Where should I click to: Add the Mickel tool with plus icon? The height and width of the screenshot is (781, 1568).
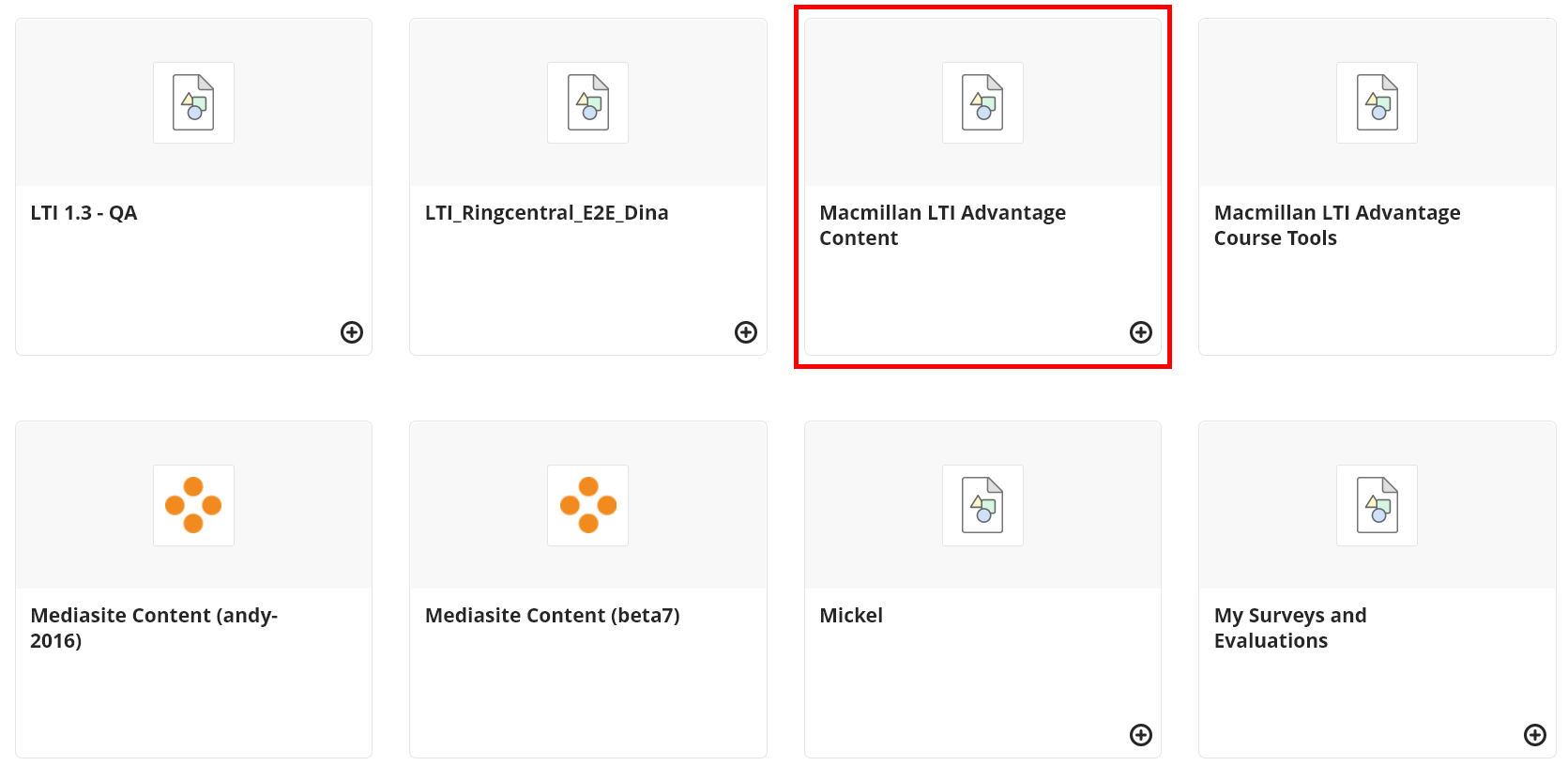coord(1141,735)
